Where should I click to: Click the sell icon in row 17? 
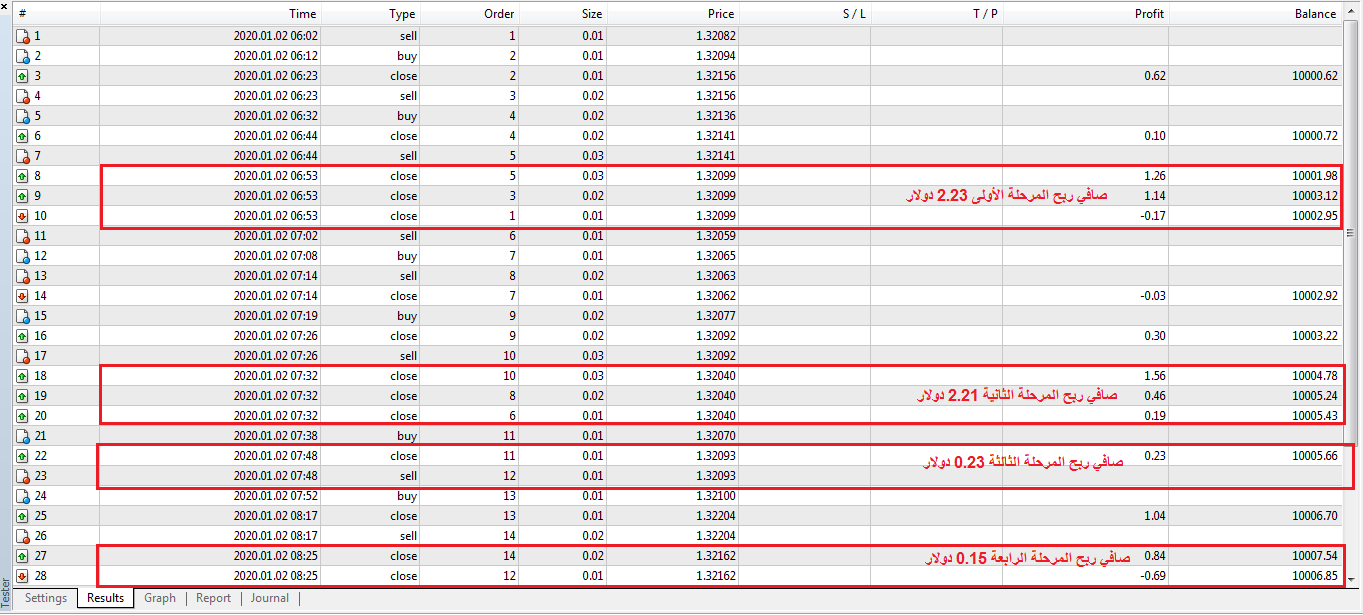pyautogui.click(x=23, y=356)
